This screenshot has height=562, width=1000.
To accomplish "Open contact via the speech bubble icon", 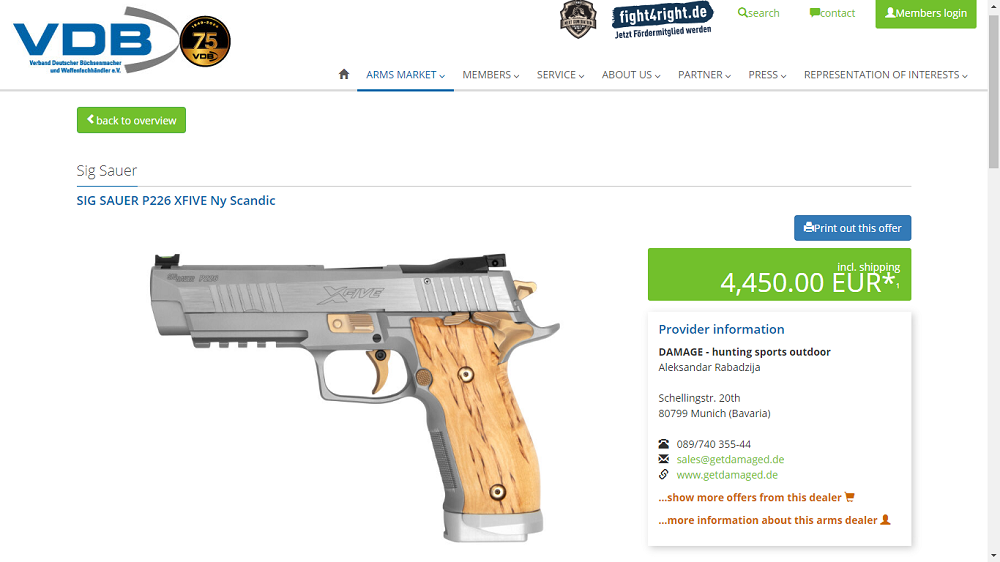I will click(814, 13).
